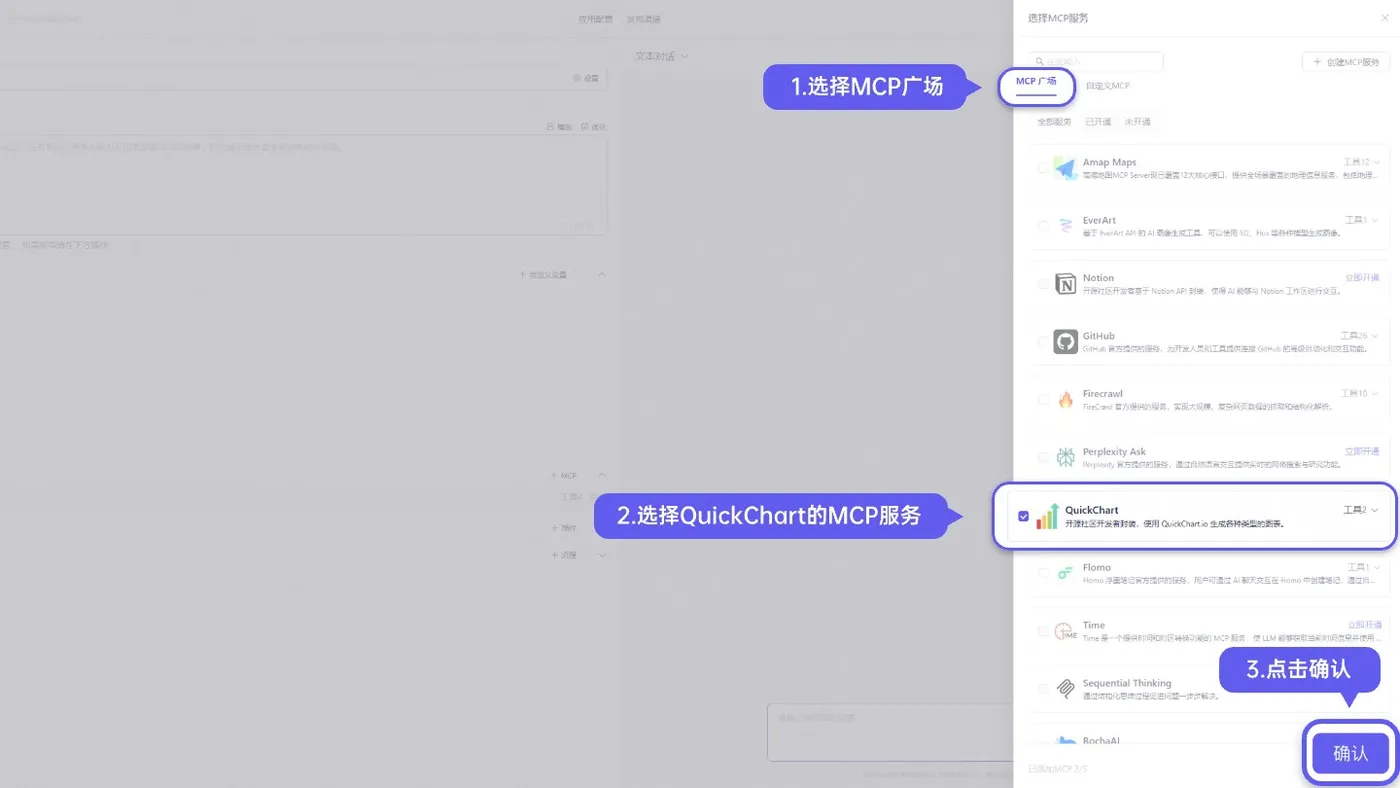Click the prompt text area in background
This screenshot has width=1400, height=788.
pos(303,185)
